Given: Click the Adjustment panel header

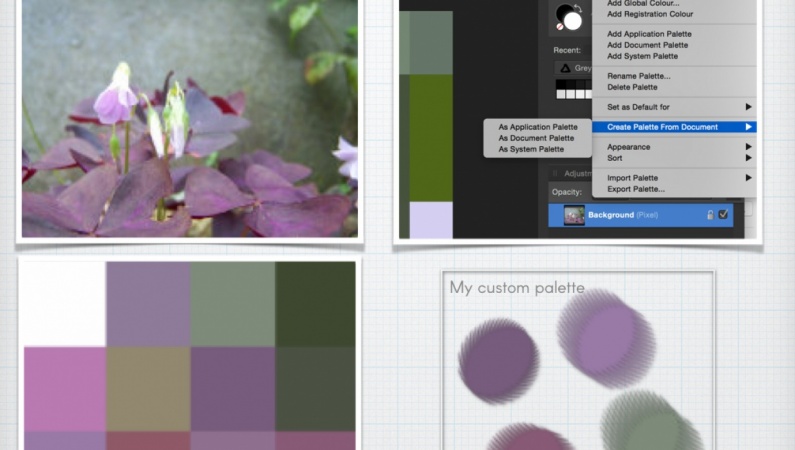Looking at the screenshot, I should click(570, 173).
